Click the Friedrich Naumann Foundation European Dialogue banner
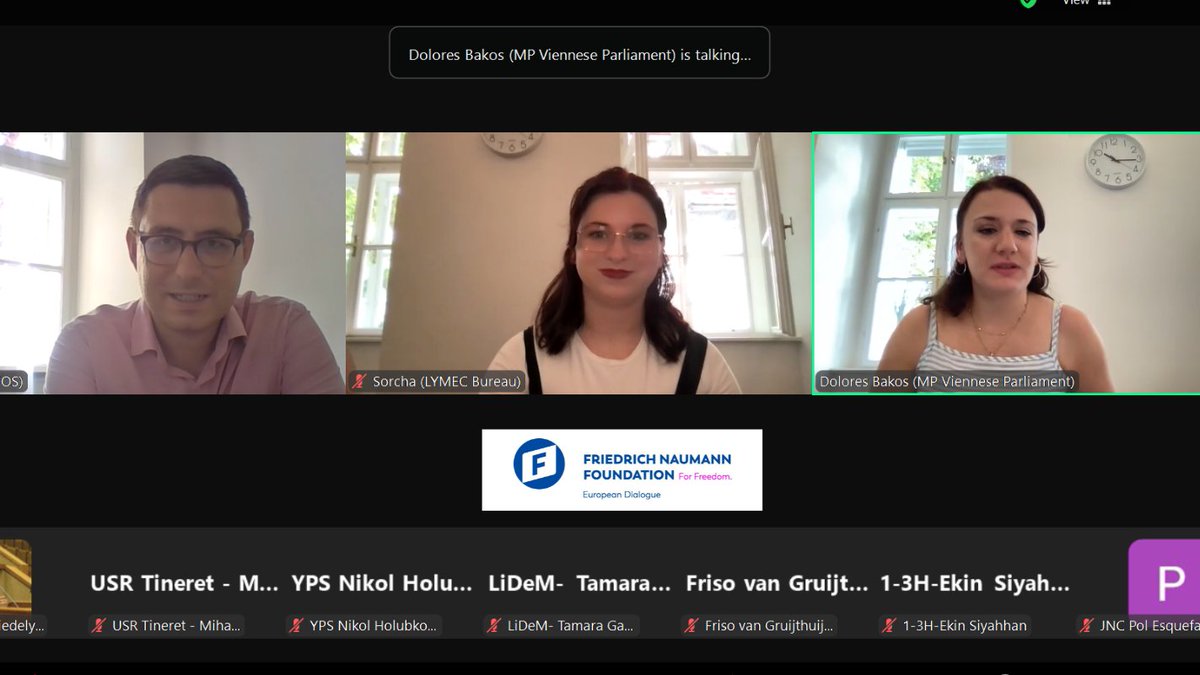Viewport: 1200px width, 675px height. (x=622, y=470)
